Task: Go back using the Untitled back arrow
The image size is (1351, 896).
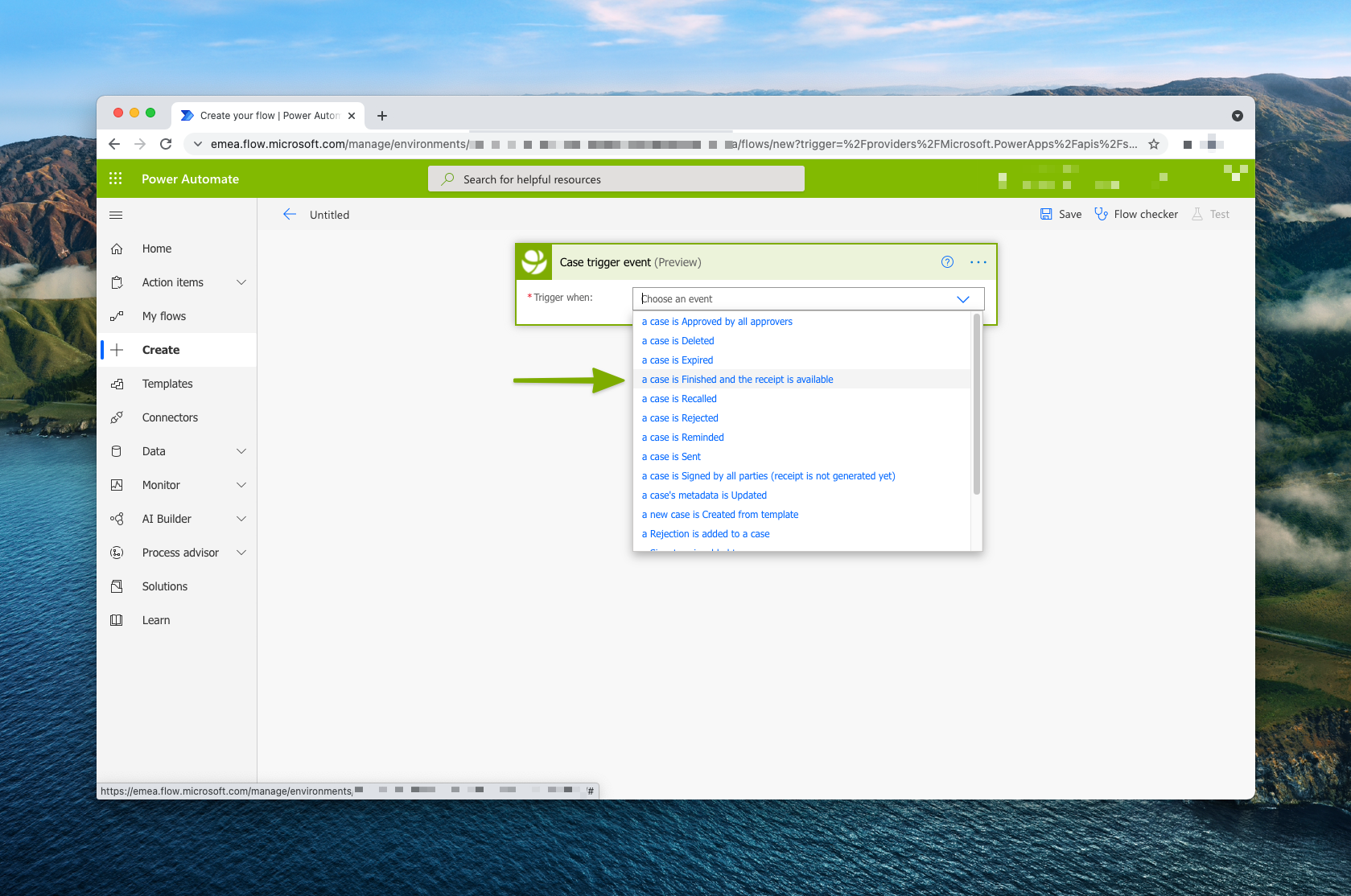Action: coord(290,214)
